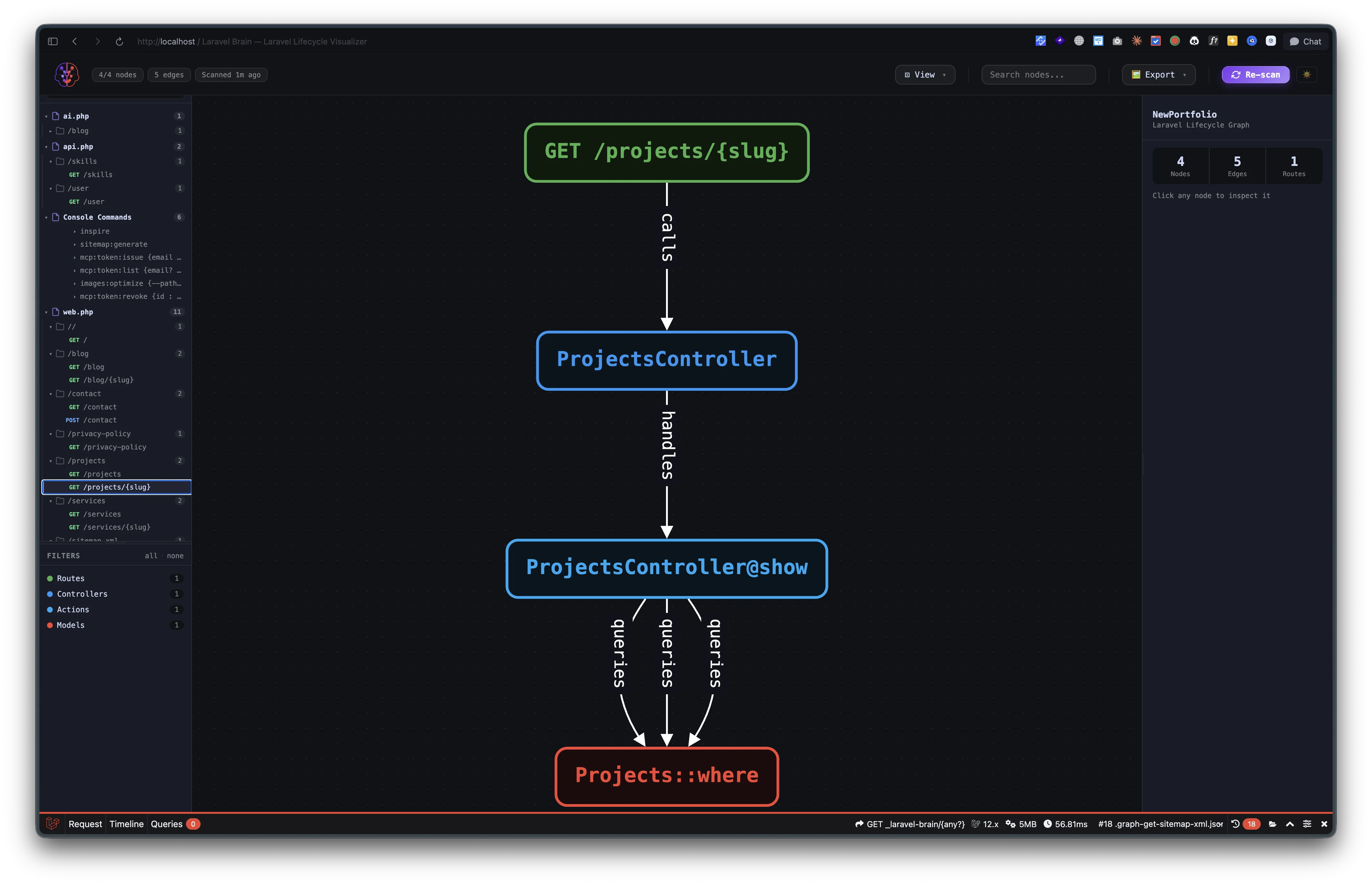Click the panda extension icon

(1194, 41)
